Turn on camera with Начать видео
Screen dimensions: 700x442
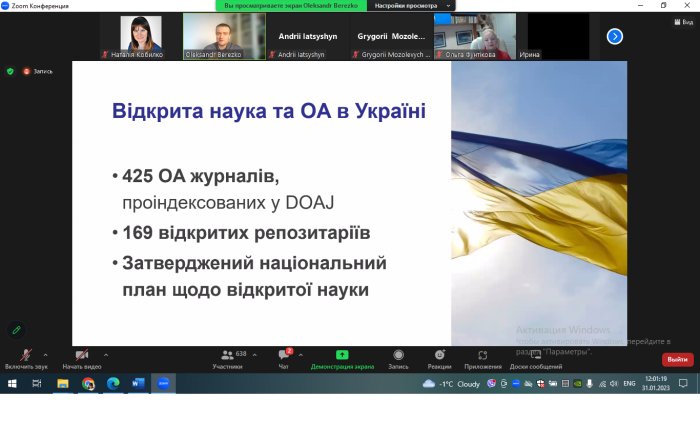(x=82, y=359)
